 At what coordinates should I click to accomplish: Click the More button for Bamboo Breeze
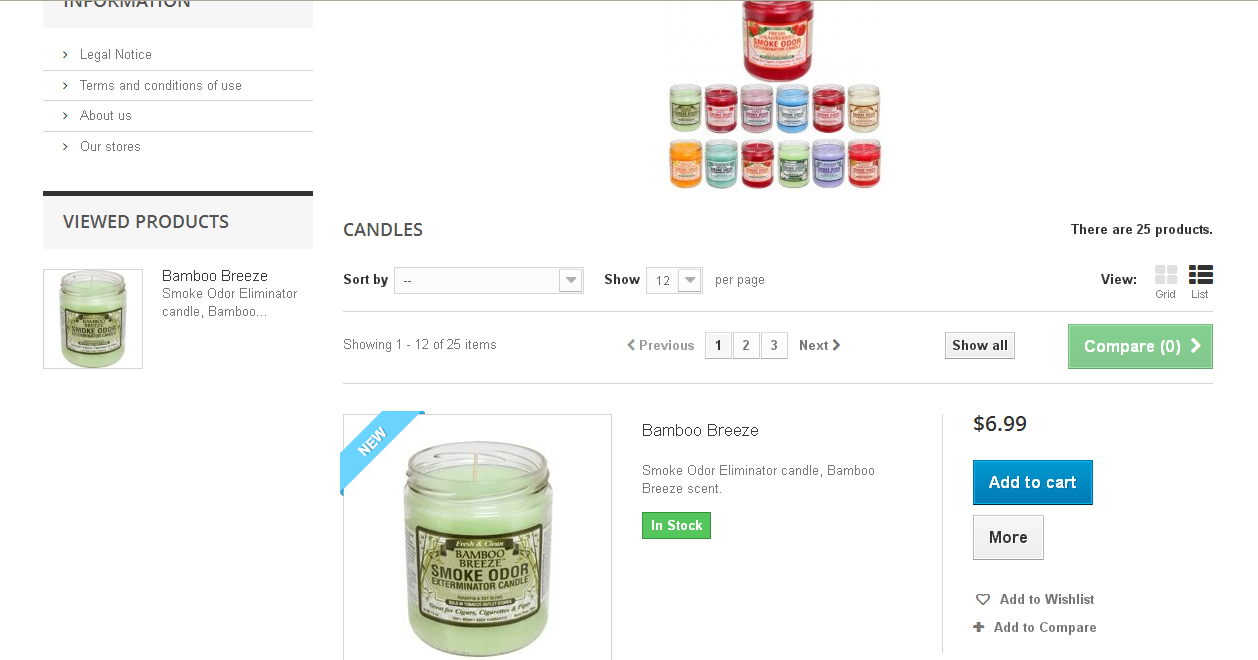tap(1008, 537)
